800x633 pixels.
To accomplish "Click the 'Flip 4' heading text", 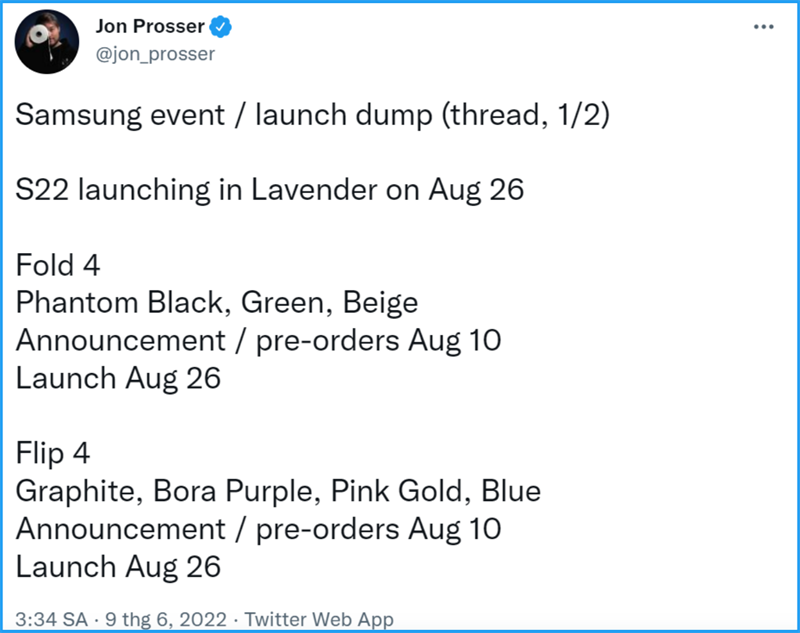I will [x=53, y=454].
